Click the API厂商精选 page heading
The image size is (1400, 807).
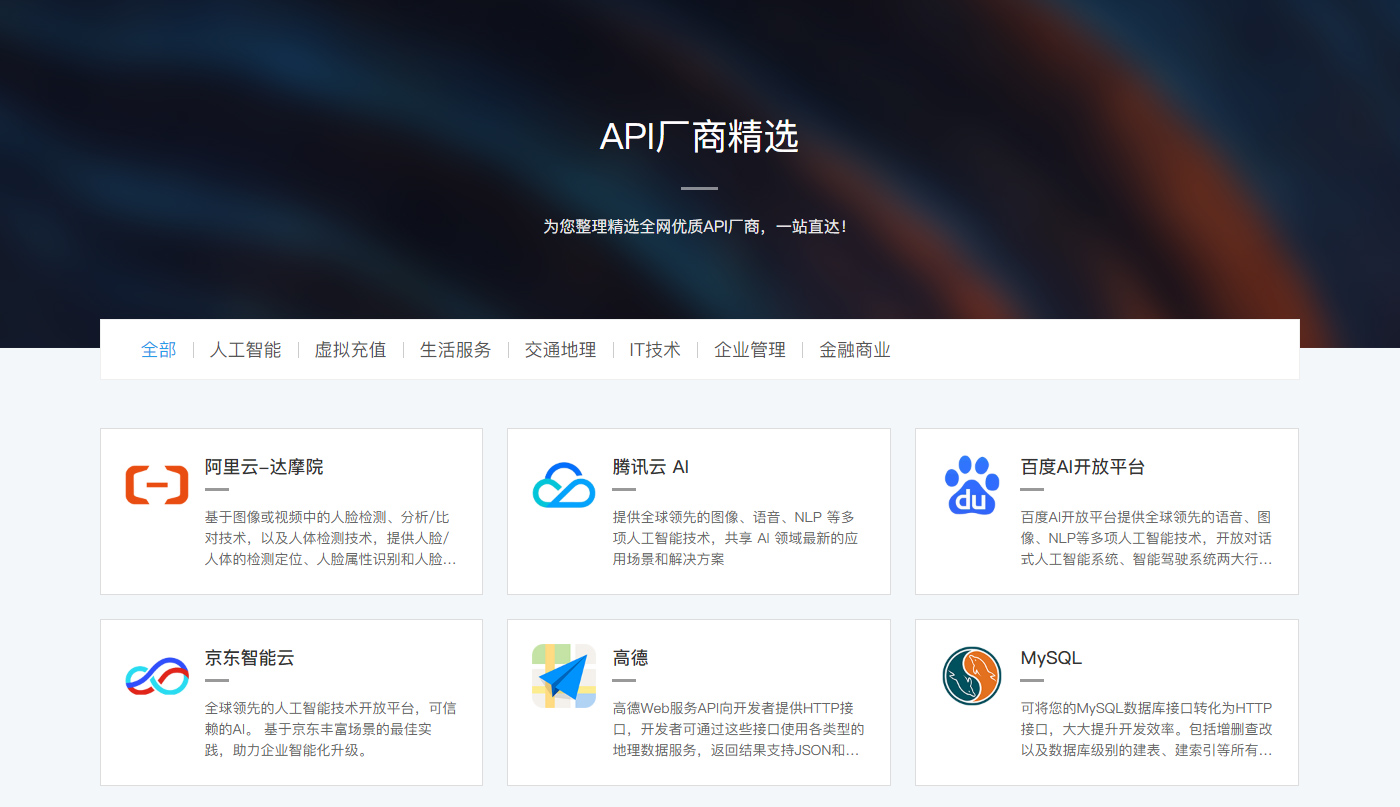coord(699,137)
